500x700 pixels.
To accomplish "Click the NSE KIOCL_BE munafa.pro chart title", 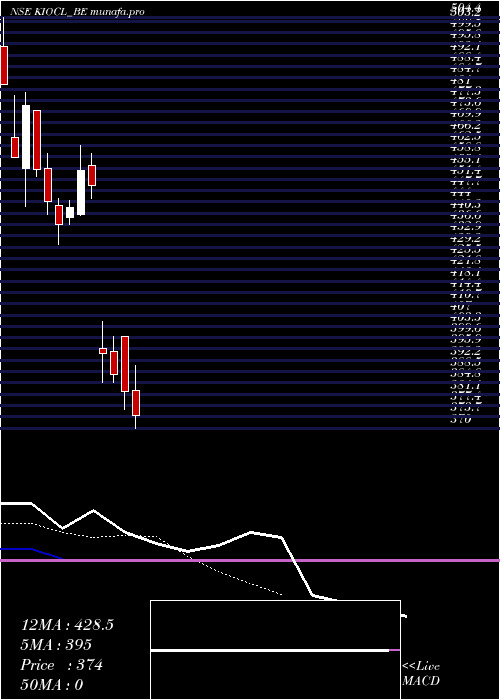I will [x=77, y=12].
